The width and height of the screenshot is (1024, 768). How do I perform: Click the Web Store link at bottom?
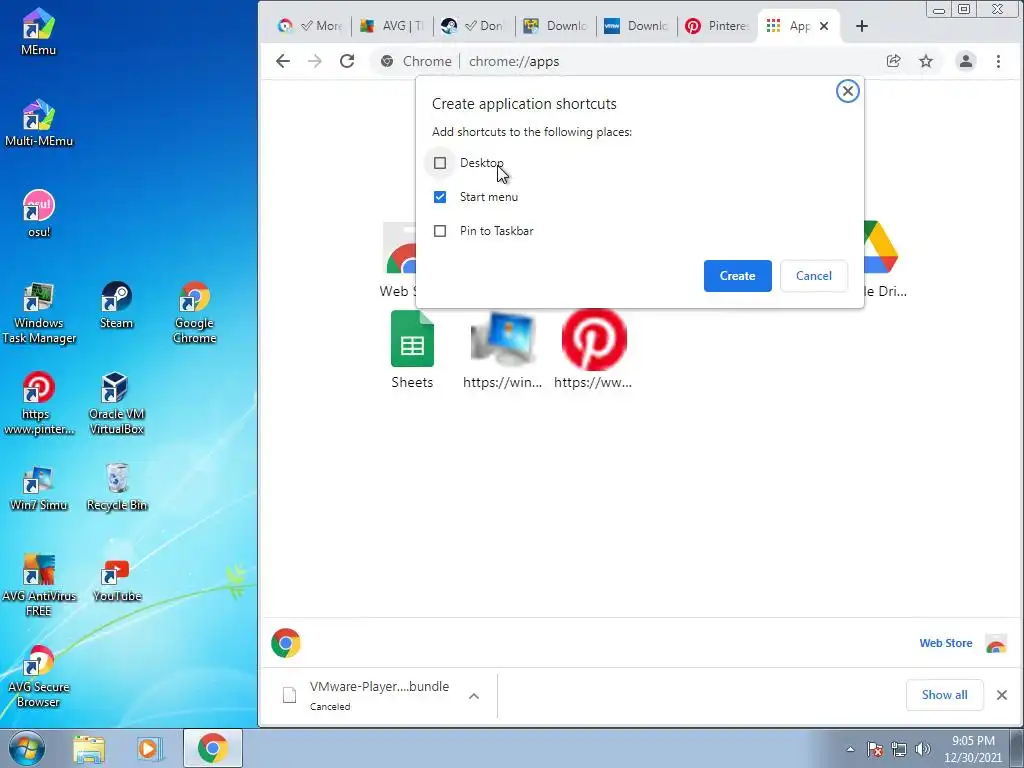coord(946,643)
